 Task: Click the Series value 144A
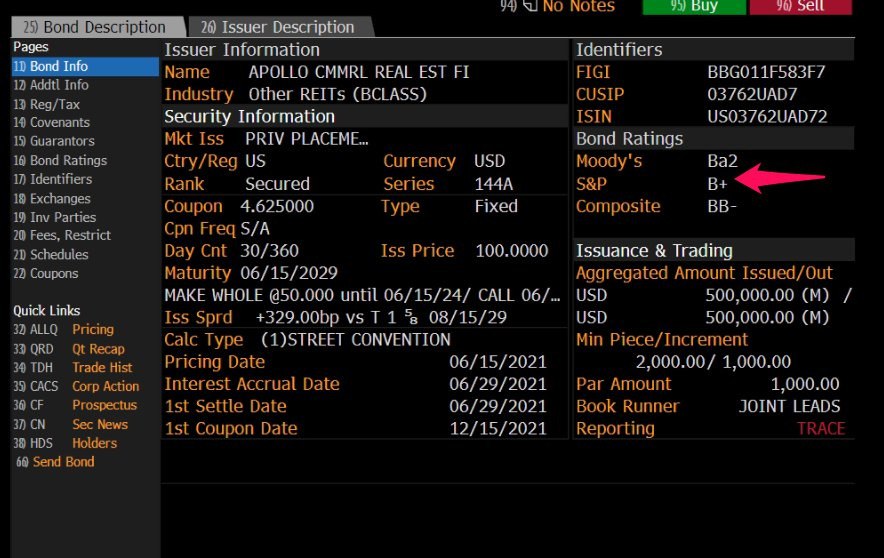tap(494, 184)
